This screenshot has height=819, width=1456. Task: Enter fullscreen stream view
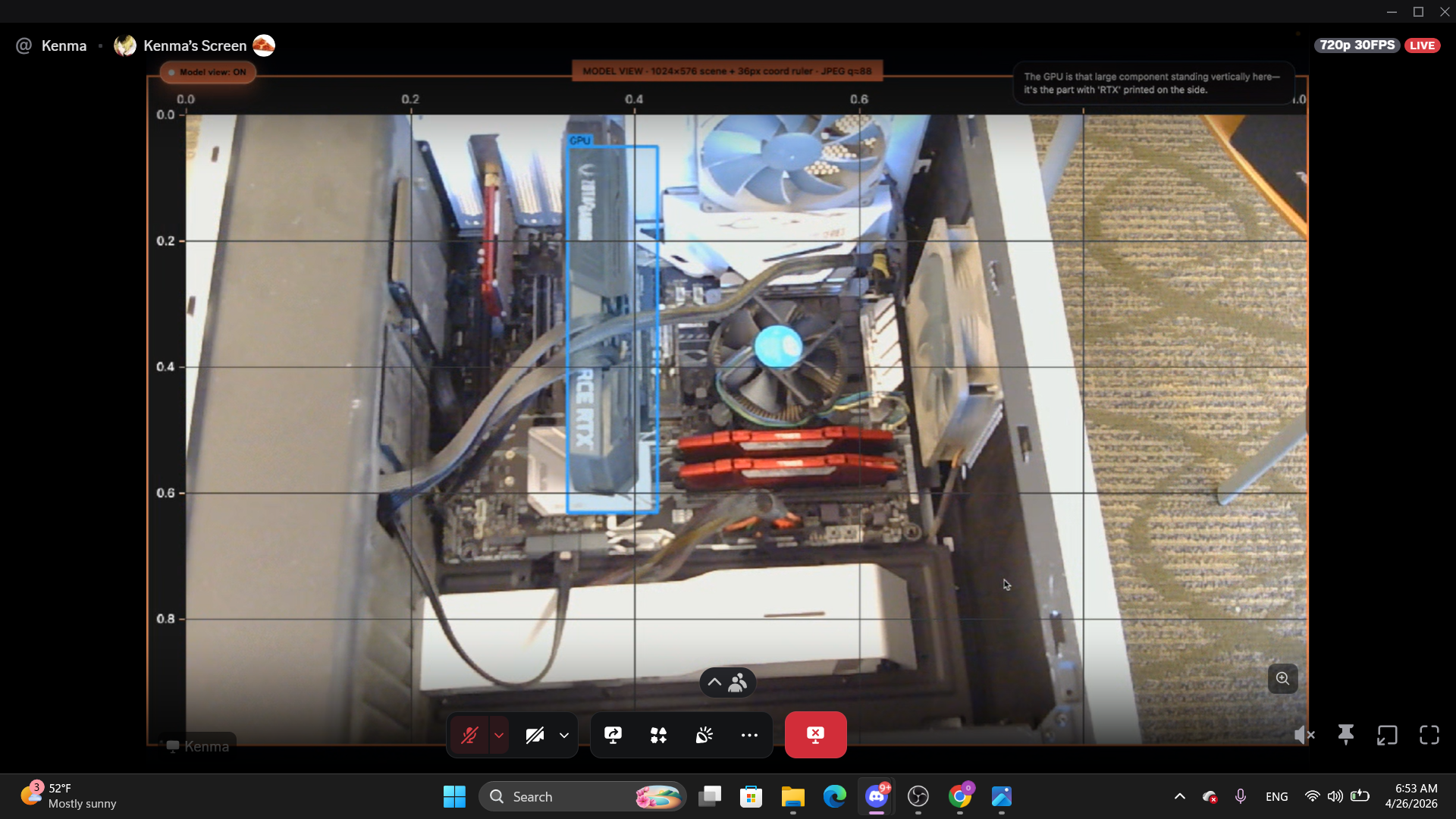1429,735
